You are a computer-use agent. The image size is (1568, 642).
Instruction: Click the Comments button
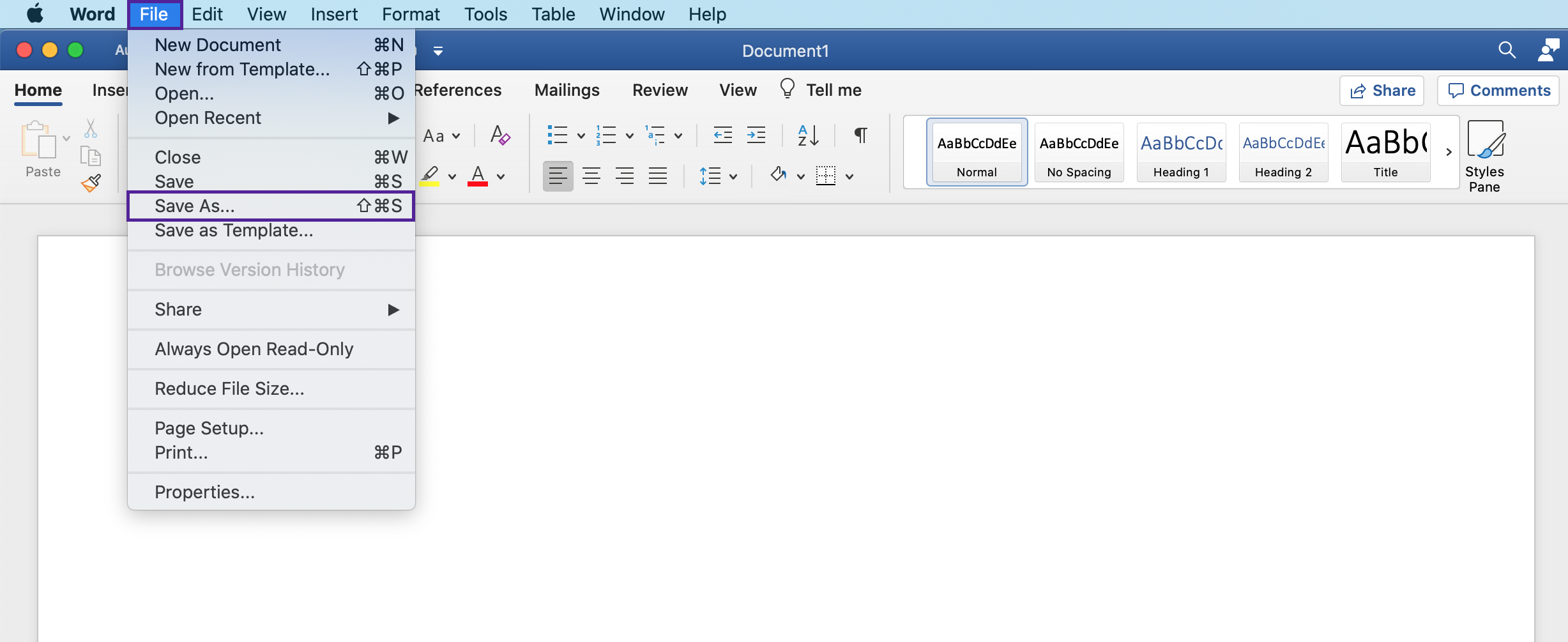(1498, 91)
